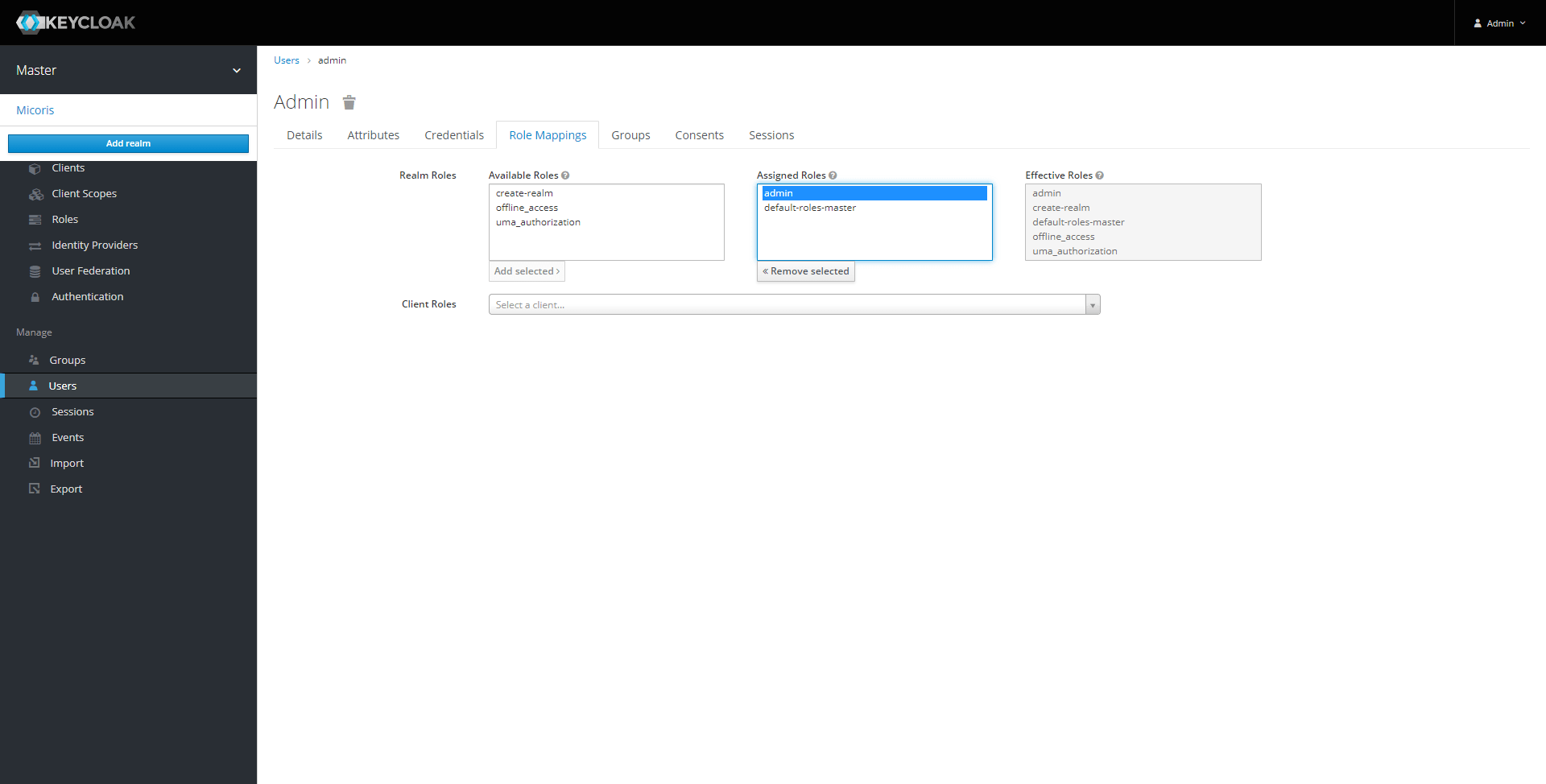This screenshot has height=784, width=1546.
Task: Switch to the Groups tab
Action: point(630,135)
